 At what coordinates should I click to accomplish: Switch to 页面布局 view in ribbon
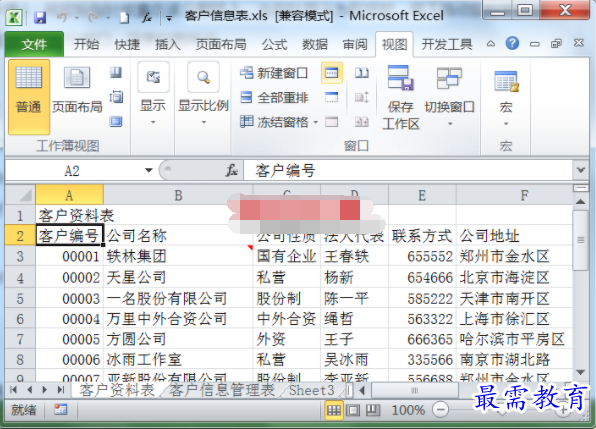(x=77, y=90)
